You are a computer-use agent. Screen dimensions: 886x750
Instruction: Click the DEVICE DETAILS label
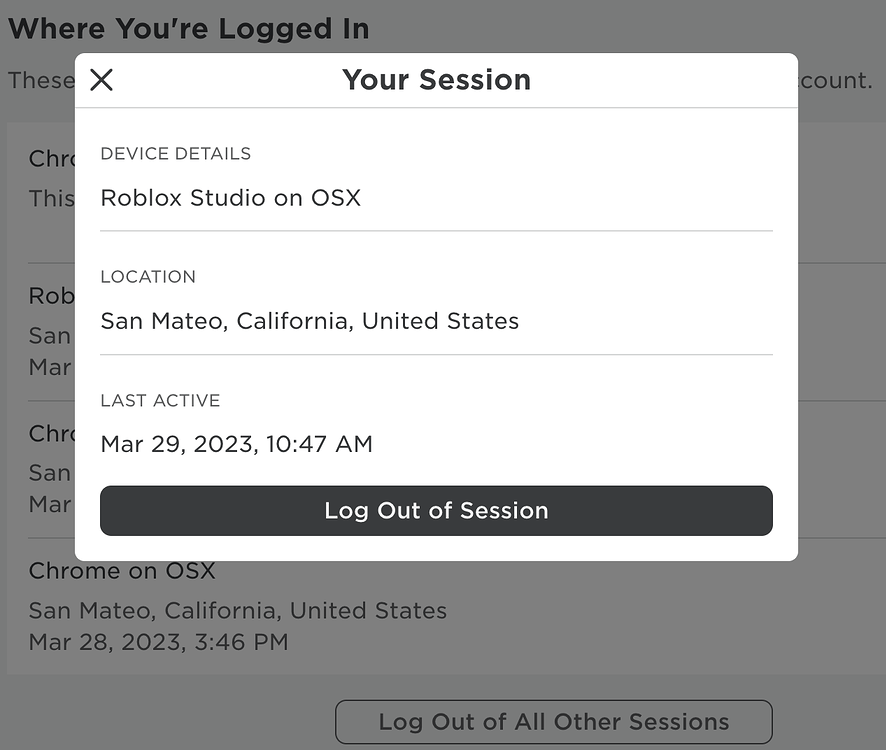(x=175, y=153)
